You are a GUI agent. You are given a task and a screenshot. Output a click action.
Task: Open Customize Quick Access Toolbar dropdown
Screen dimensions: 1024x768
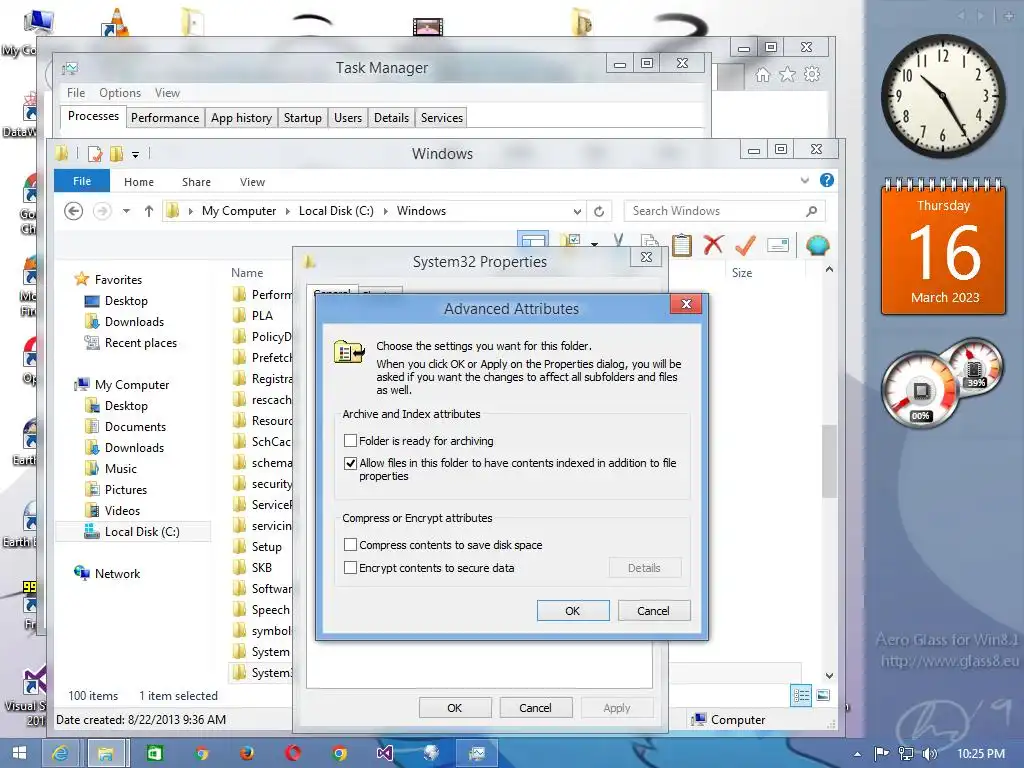135,155
